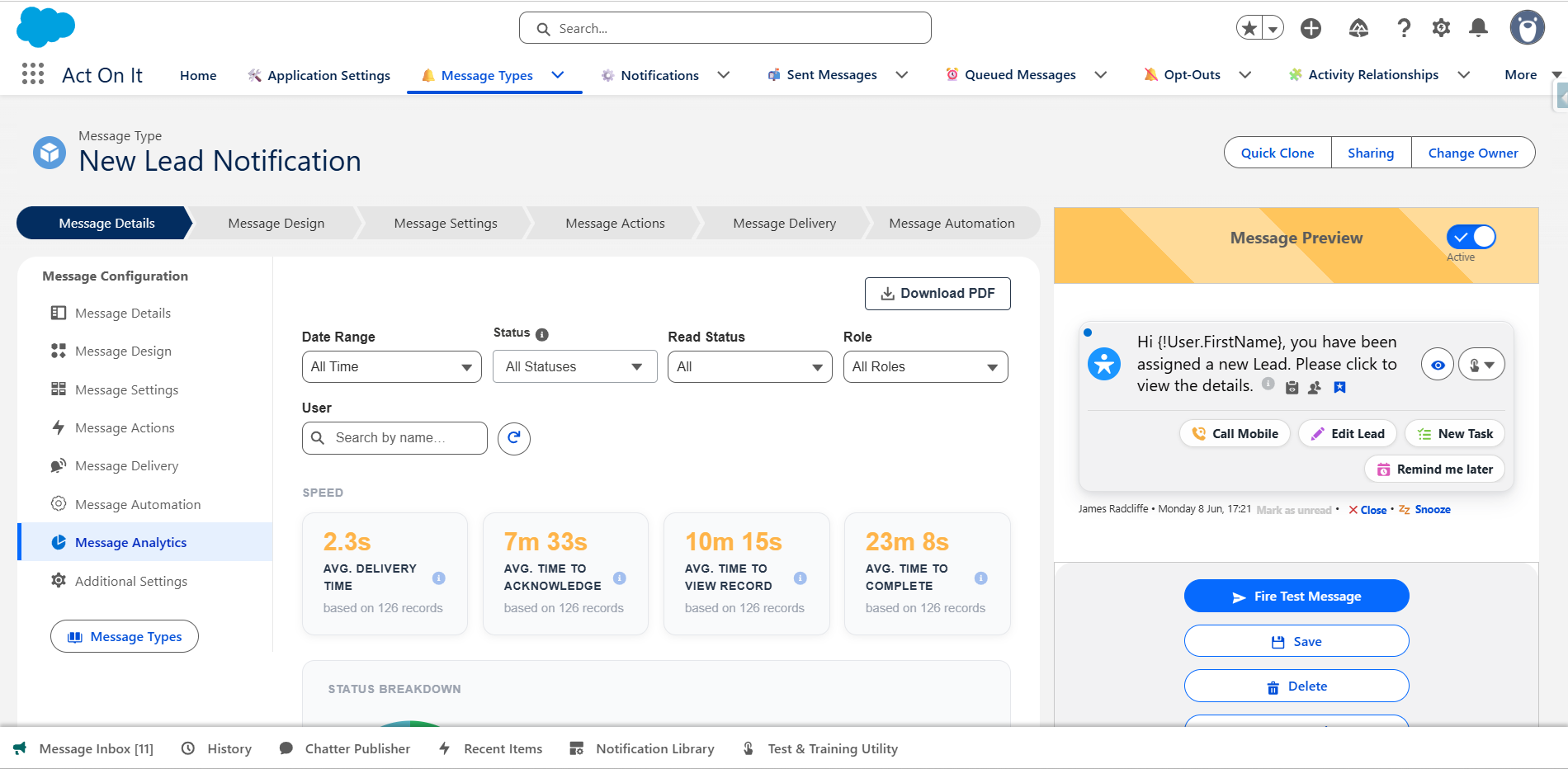
Task: Go to the Home tab
Action: pos(198,75)
